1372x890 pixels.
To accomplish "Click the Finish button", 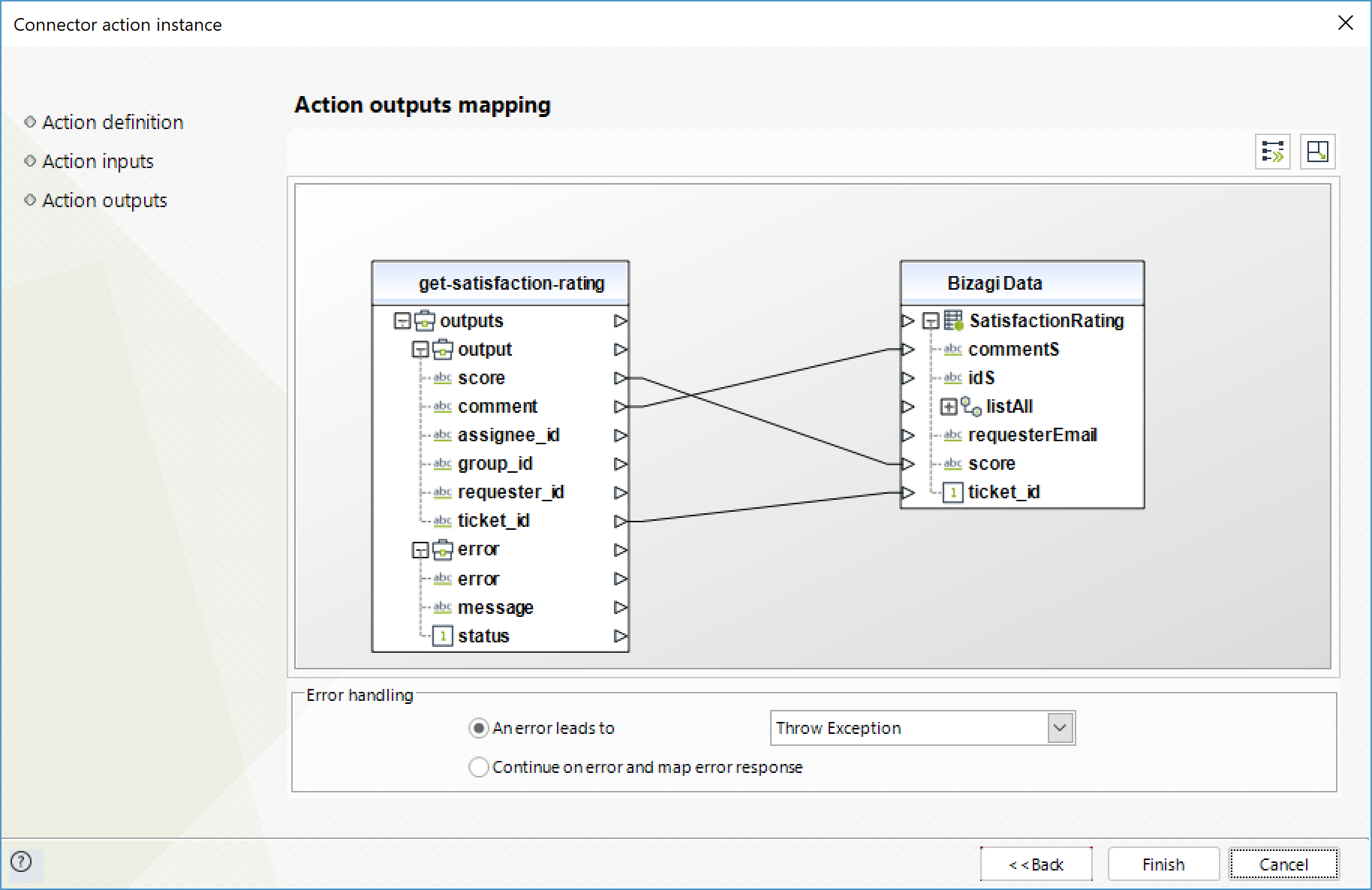I will pyautogui.click(x=1163, y=864).
